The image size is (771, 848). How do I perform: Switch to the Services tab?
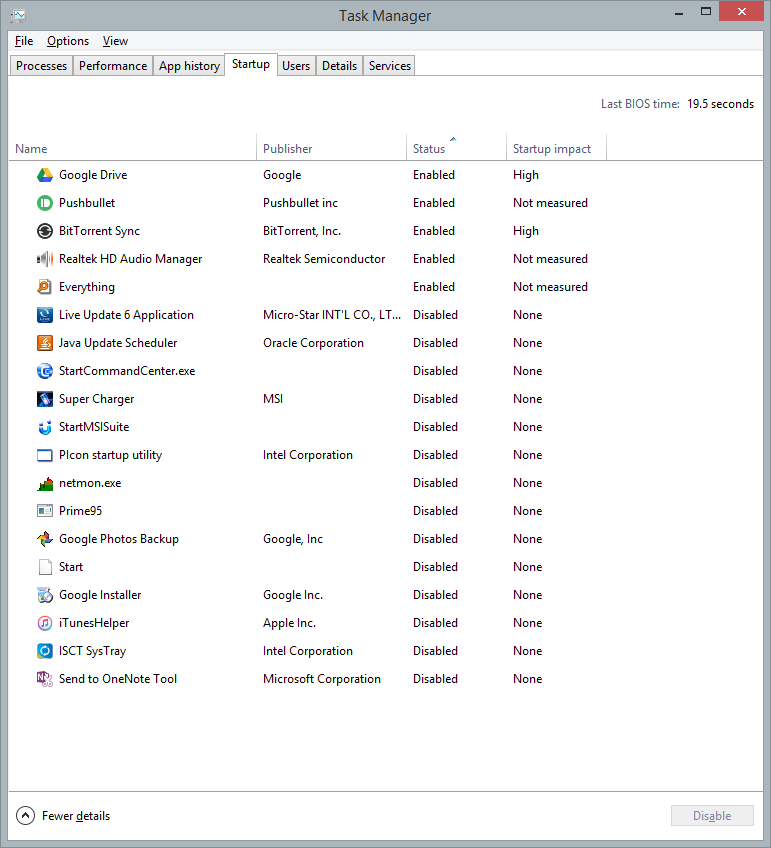tap(390, 66)
